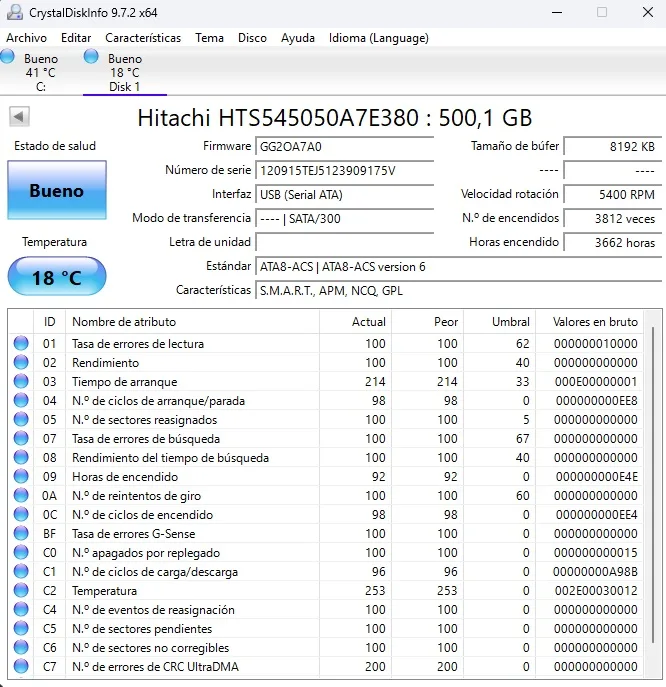This screenshot has height=687, width=666.
Task: Click status orb for Horas de encendido row
Action: click(21, 477)
